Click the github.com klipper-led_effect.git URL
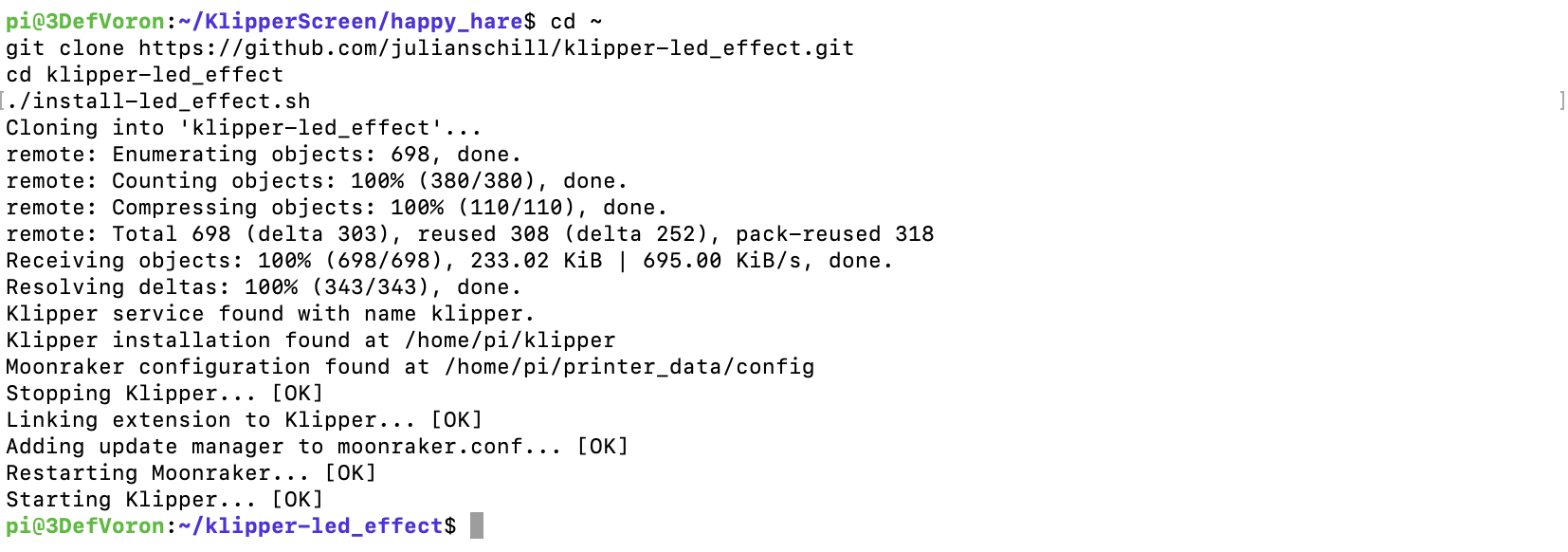The image size is (1568, 552). (x=497, y=48)
